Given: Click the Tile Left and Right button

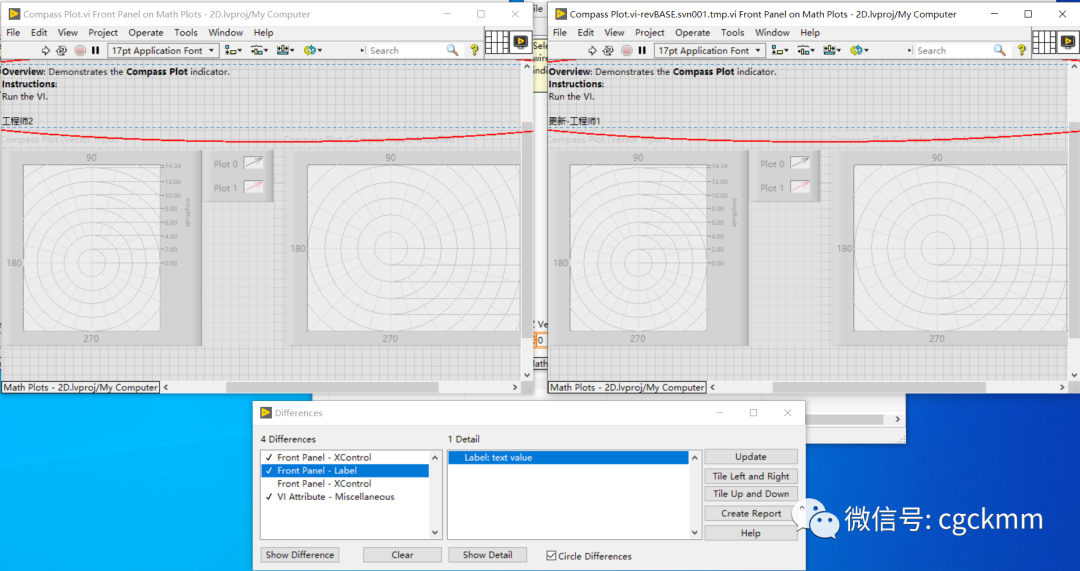Looking at the screenshot, I should (750, 476).
